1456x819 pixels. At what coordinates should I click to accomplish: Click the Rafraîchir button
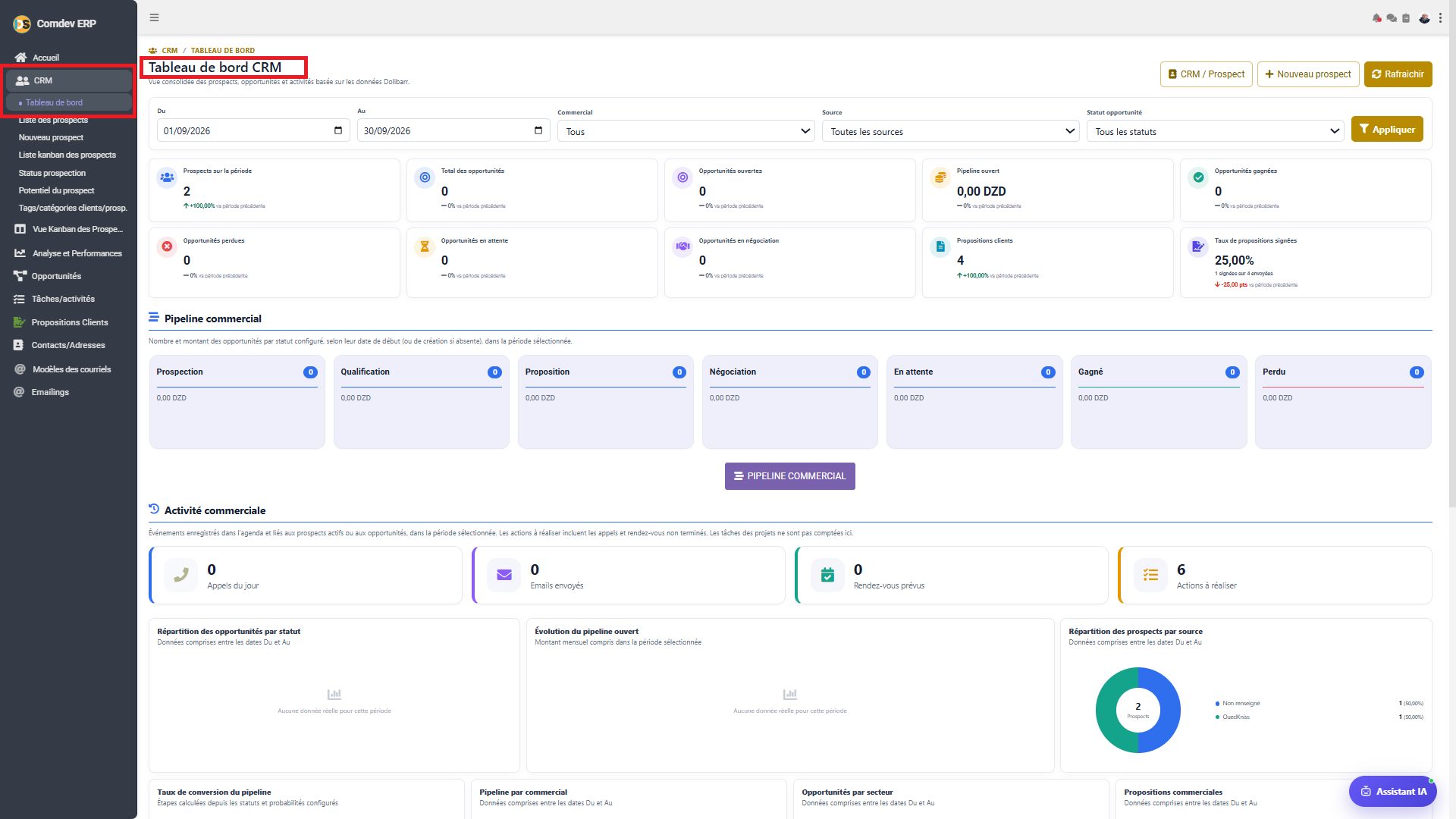click(1398, 74)
